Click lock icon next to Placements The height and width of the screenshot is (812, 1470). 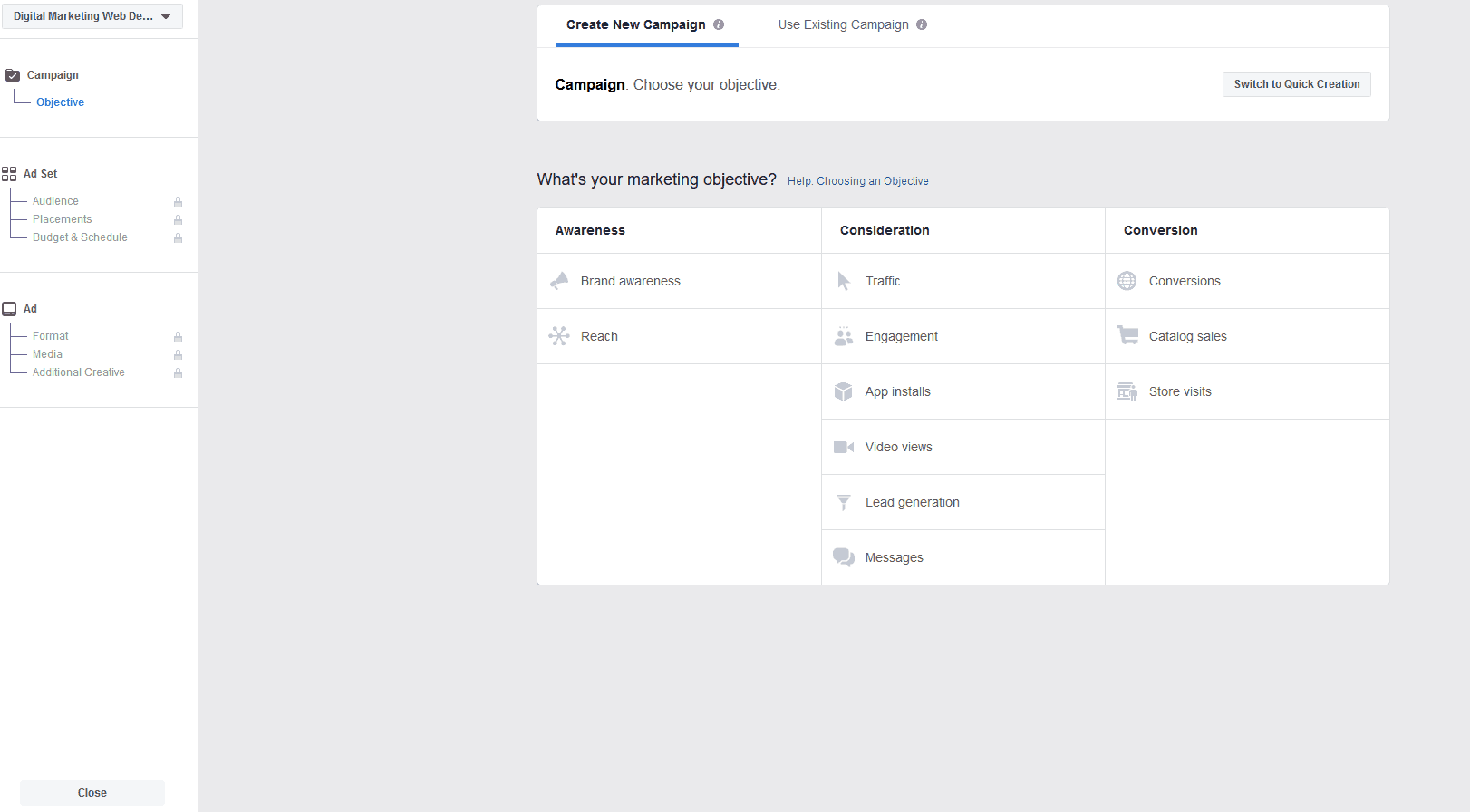[179, 219]
